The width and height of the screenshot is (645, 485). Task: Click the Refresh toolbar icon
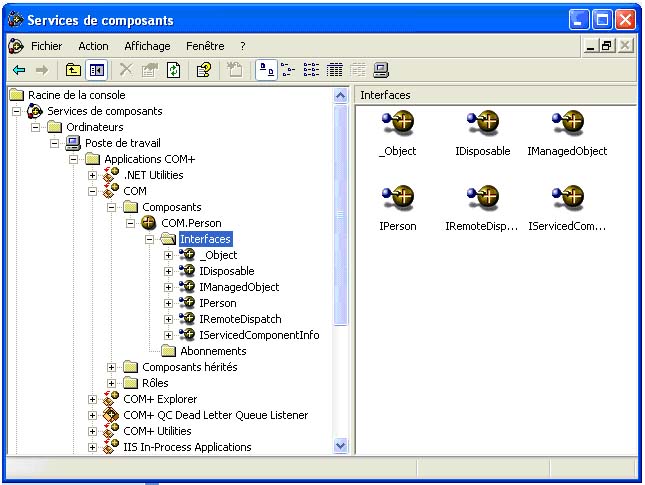[173, 70]
